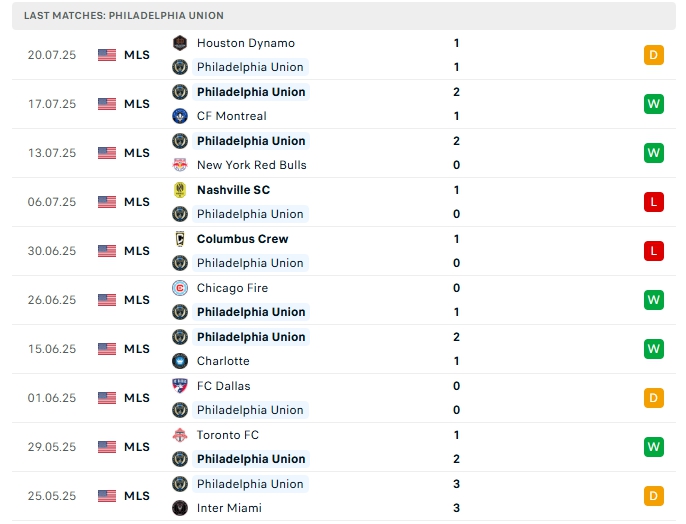Click the Chicago Fire club crest
The height and width of the screenshot is (524, 686).
(180, 288)
